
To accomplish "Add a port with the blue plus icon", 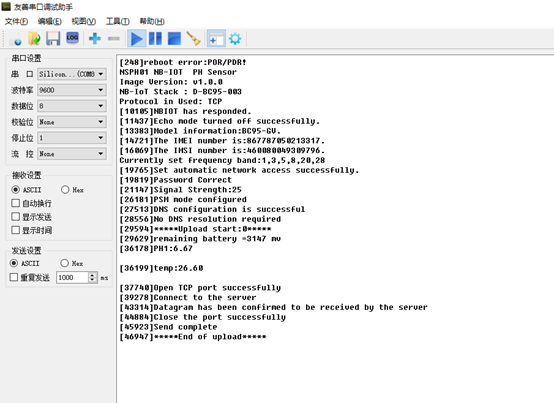I will tap(95, 38).
